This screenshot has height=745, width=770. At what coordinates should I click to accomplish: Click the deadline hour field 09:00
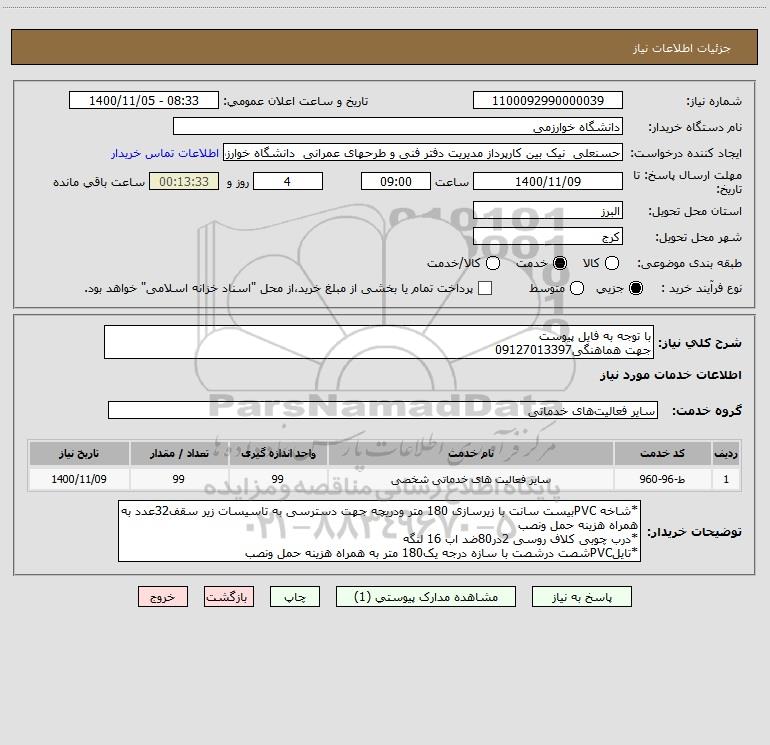pos(396,181)
